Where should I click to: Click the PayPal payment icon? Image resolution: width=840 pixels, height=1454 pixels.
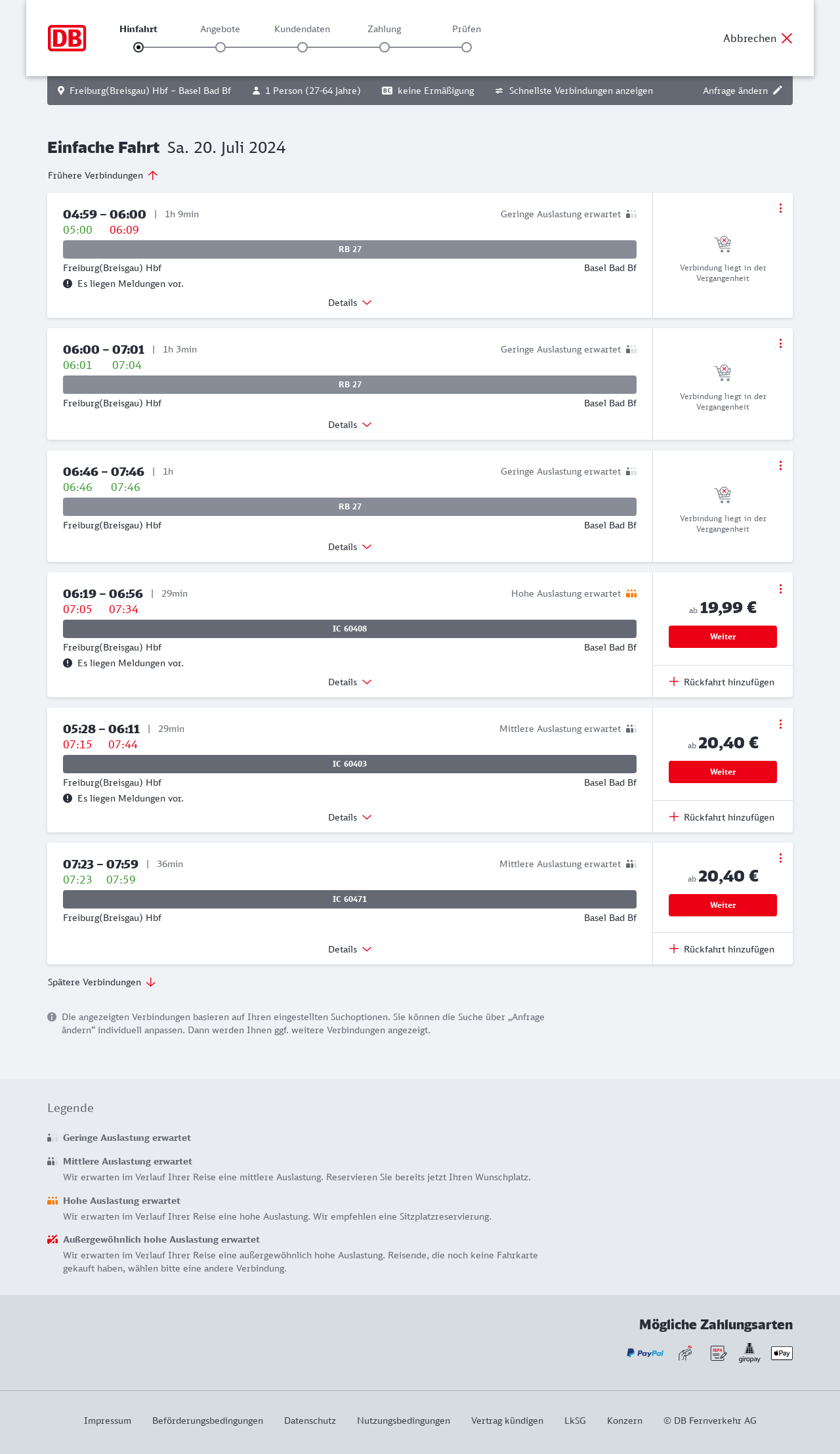point(645,1353)
